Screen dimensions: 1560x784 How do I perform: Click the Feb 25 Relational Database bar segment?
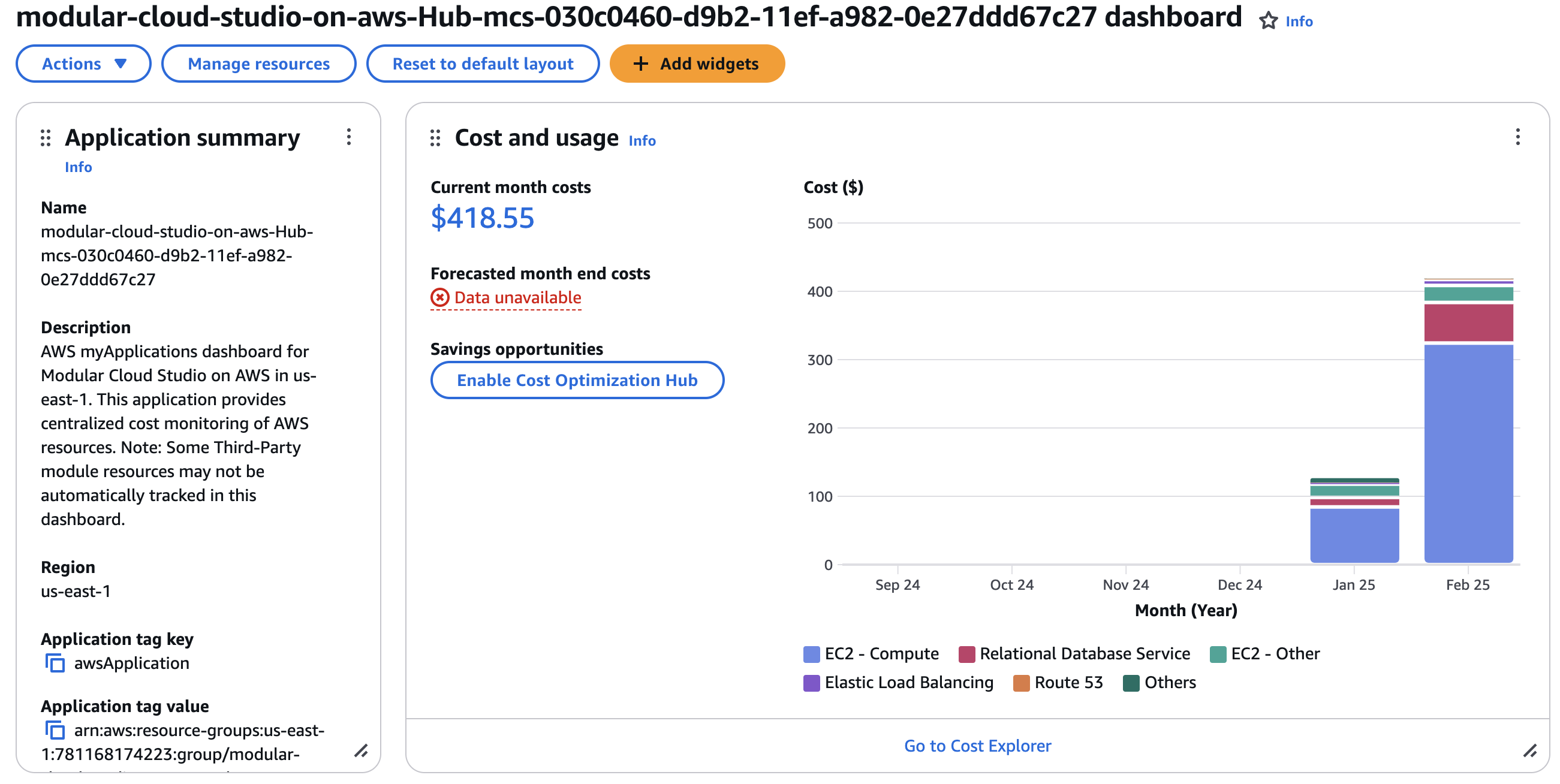point(1468,322)
